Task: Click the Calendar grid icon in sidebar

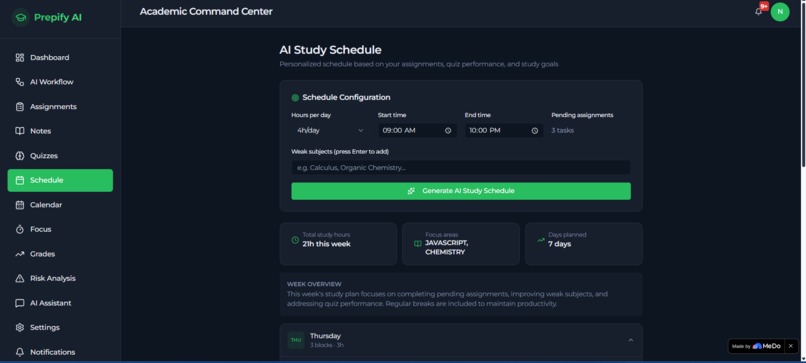Action: coord(20,205)
